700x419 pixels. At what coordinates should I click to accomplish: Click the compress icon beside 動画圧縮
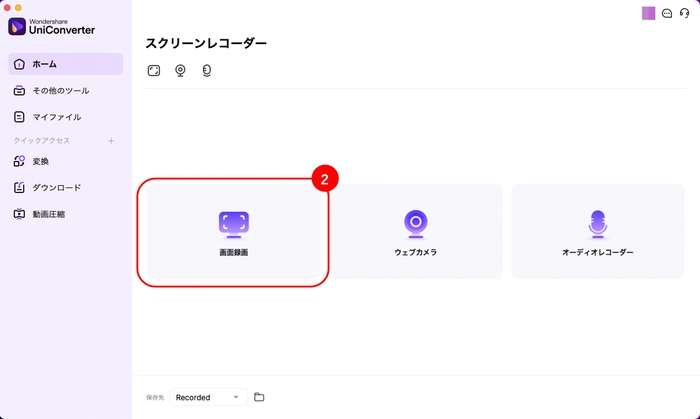point(19,214)
